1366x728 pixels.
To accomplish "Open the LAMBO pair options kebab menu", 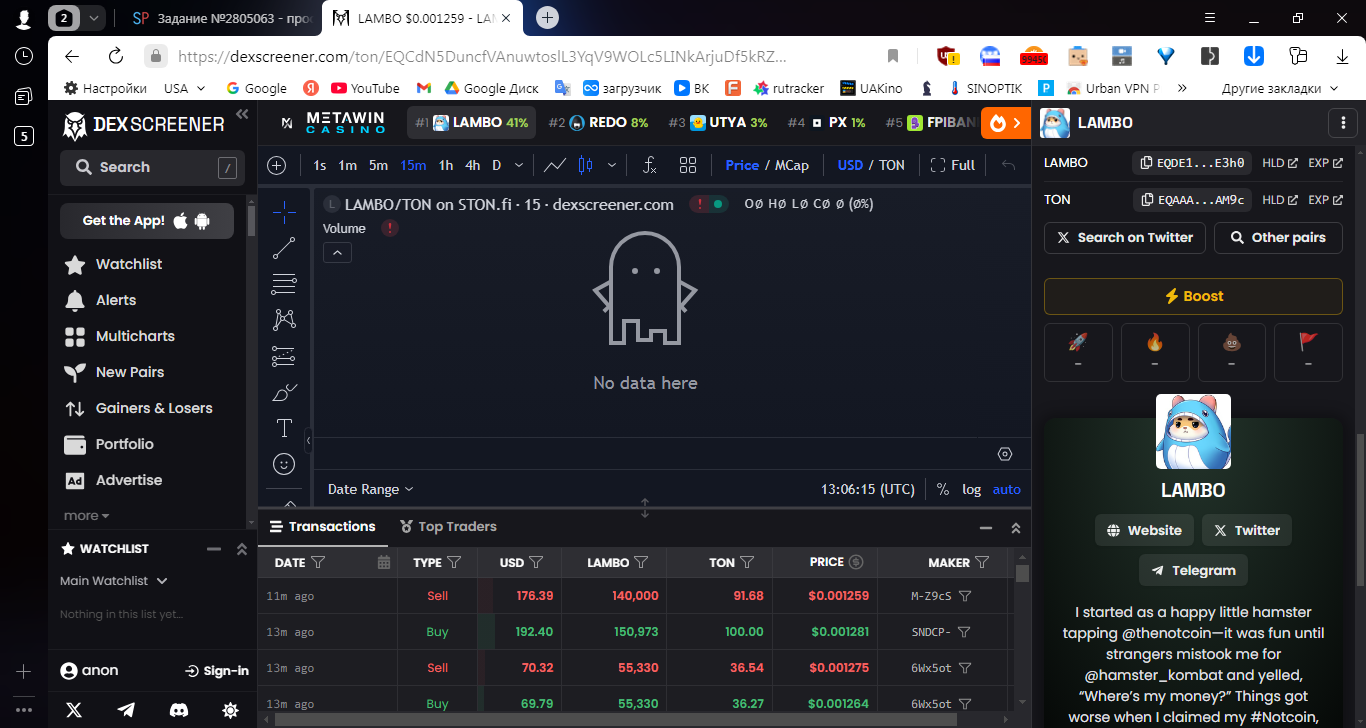I will [1342, 123].
